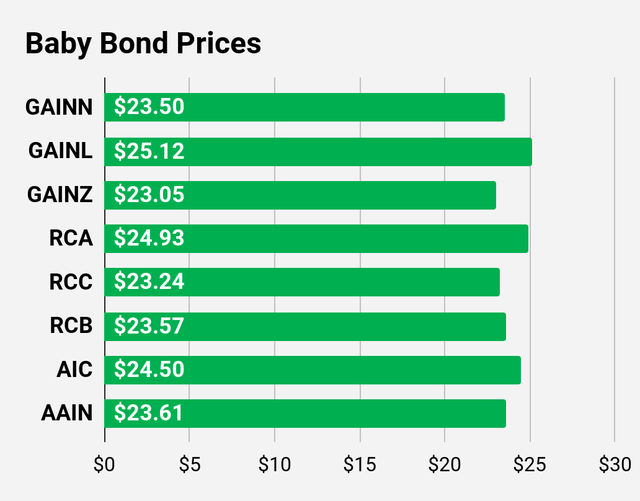Click the green bar showing $23.05

point(300,196)
